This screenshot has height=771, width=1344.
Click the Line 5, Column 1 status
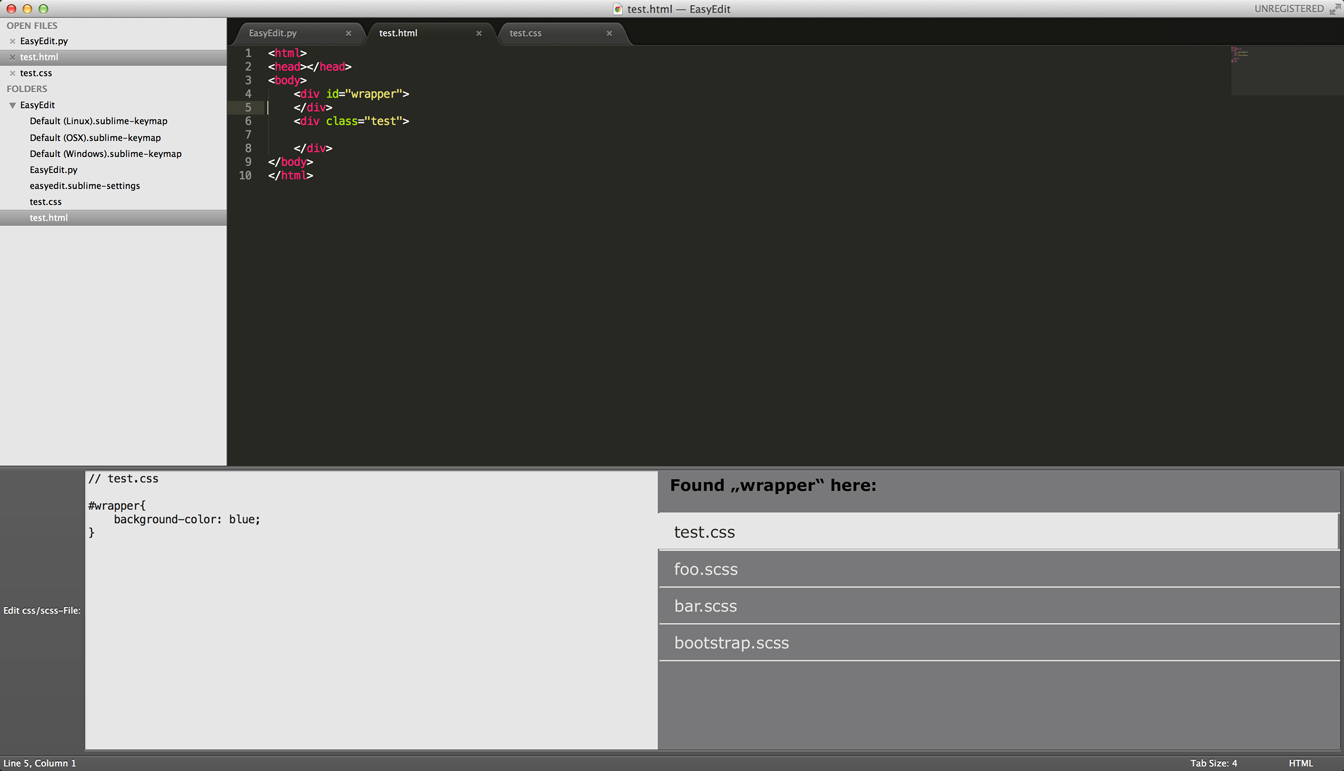40,763
